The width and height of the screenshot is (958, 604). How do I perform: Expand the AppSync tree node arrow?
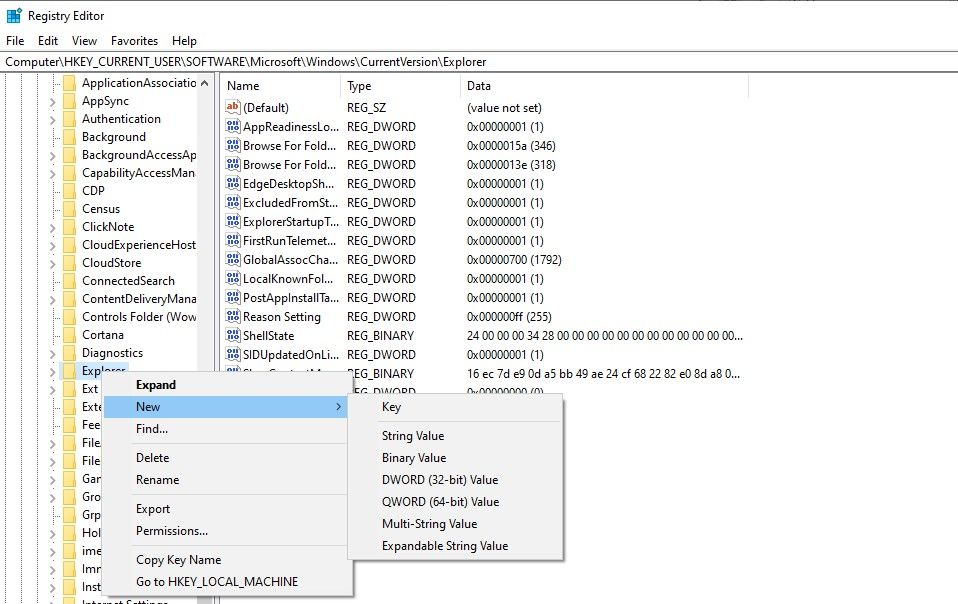click(53, 101)
